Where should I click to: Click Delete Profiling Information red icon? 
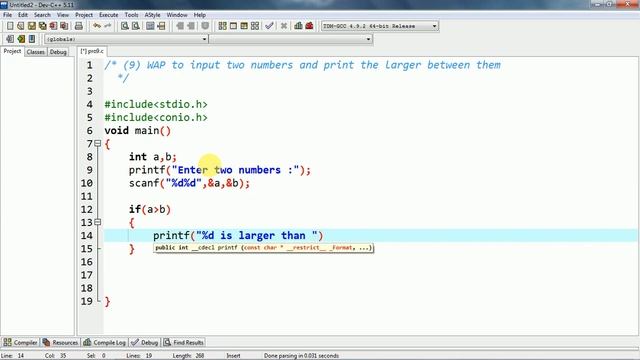309,26
